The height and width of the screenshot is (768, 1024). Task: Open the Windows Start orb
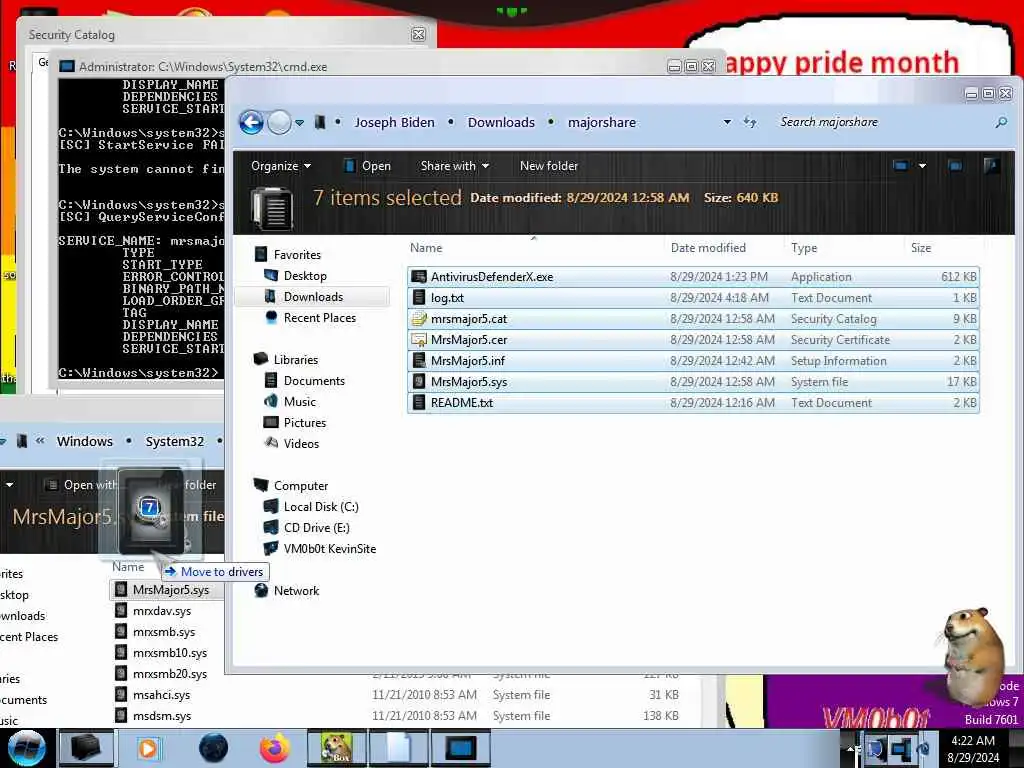pyautogui.click(x=26, y=748)
